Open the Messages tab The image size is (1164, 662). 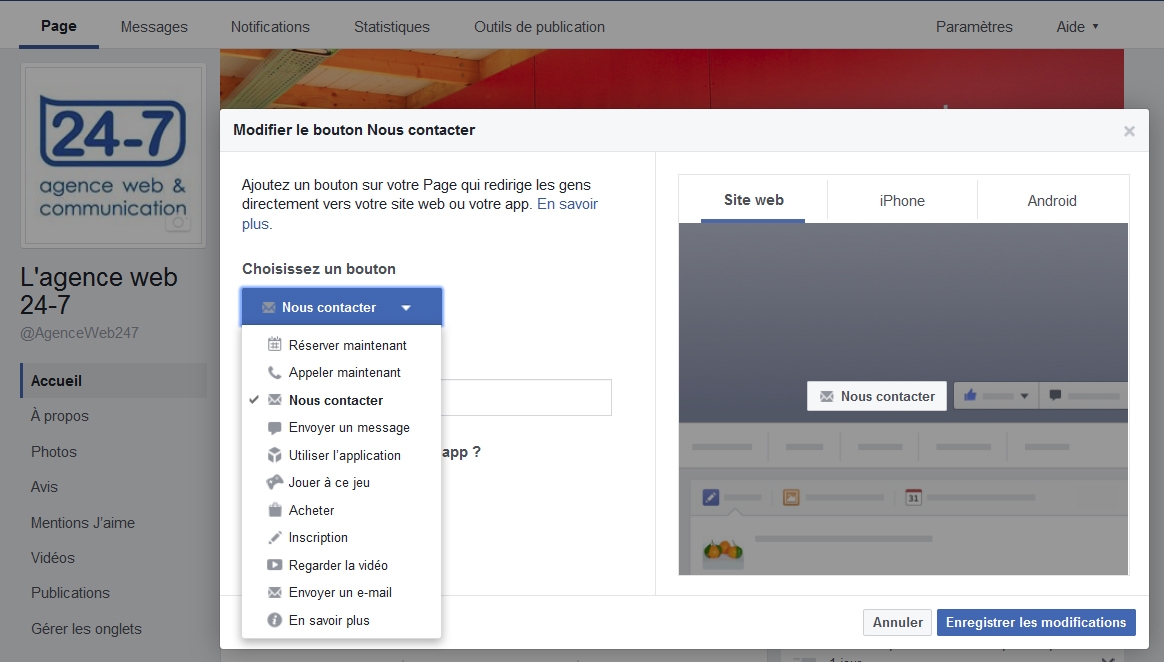coord(154,27)
